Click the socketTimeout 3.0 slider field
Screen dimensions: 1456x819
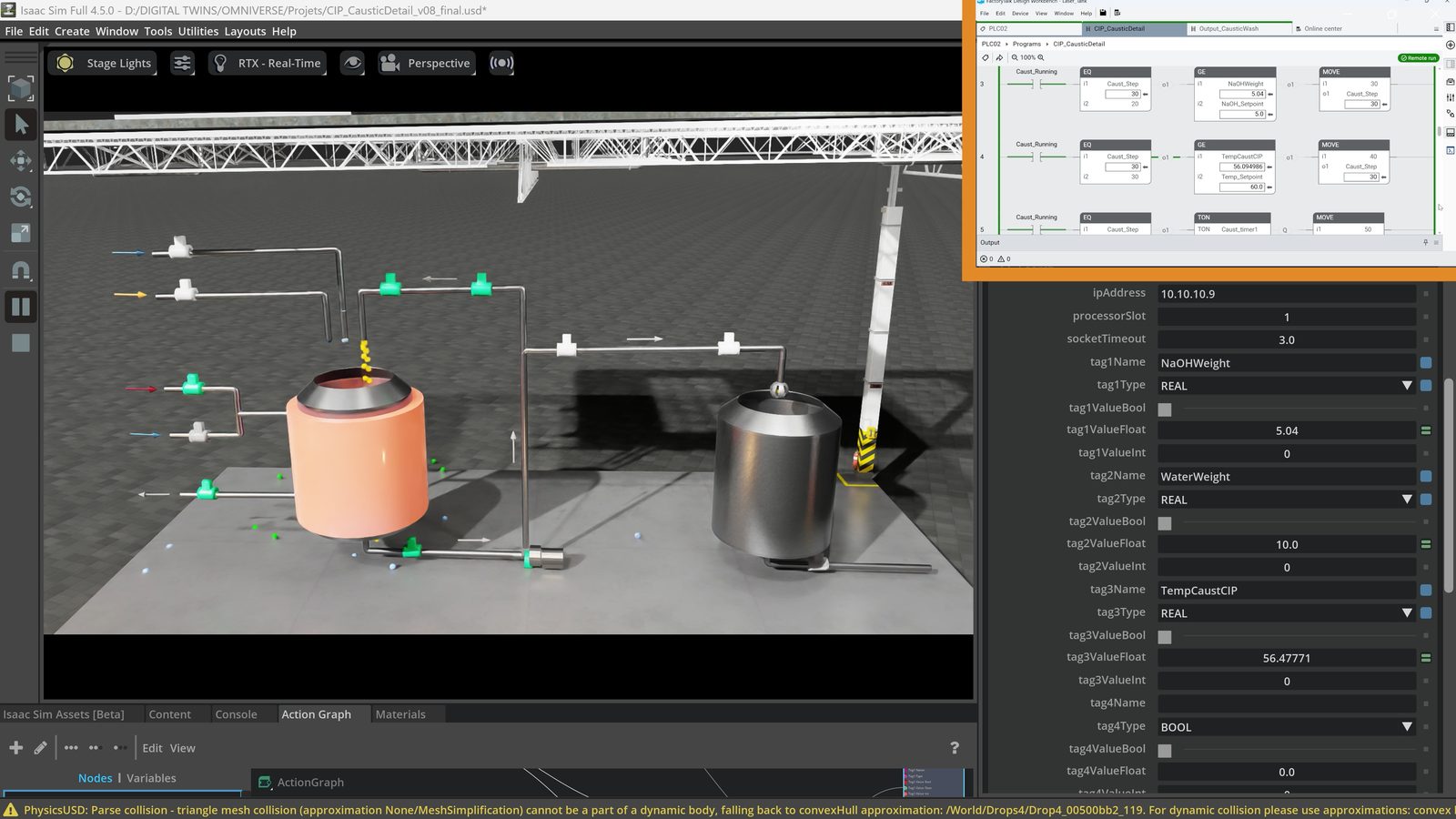pyautogui.click(x=1287, y=340)
